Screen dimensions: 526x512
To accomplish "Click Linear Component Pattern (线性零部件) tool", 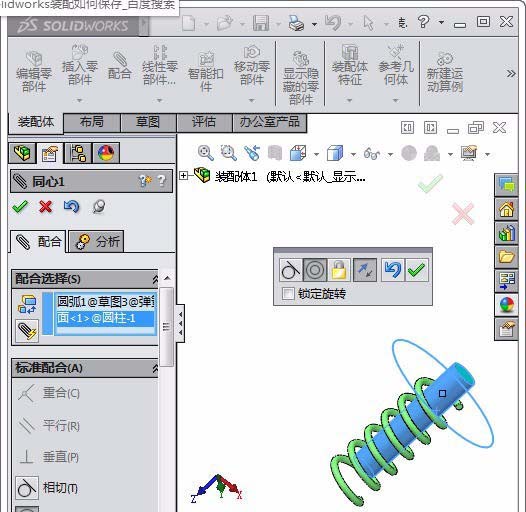I will (x=160, y=65).
